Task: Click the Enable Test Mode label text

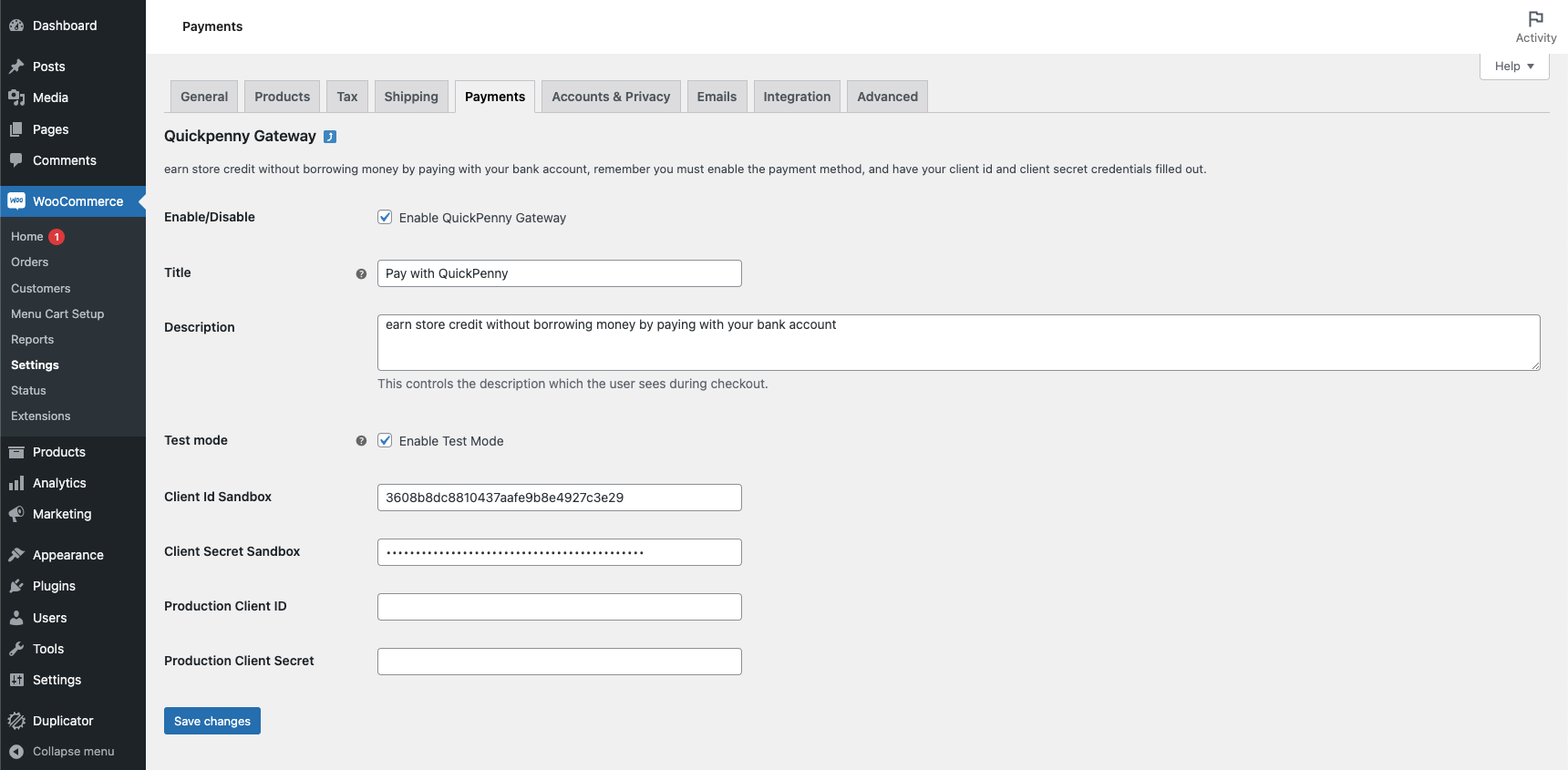Action: click(451, 441)
